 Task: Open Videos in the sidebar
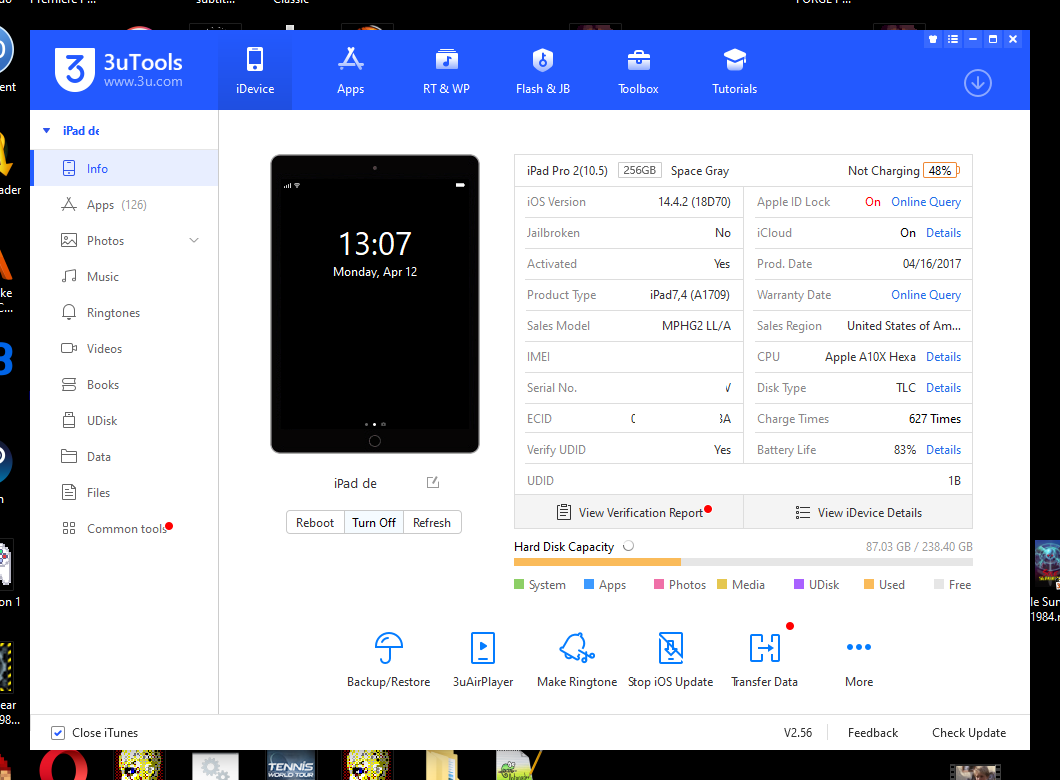pyautogui.click(x=124, y=349)
